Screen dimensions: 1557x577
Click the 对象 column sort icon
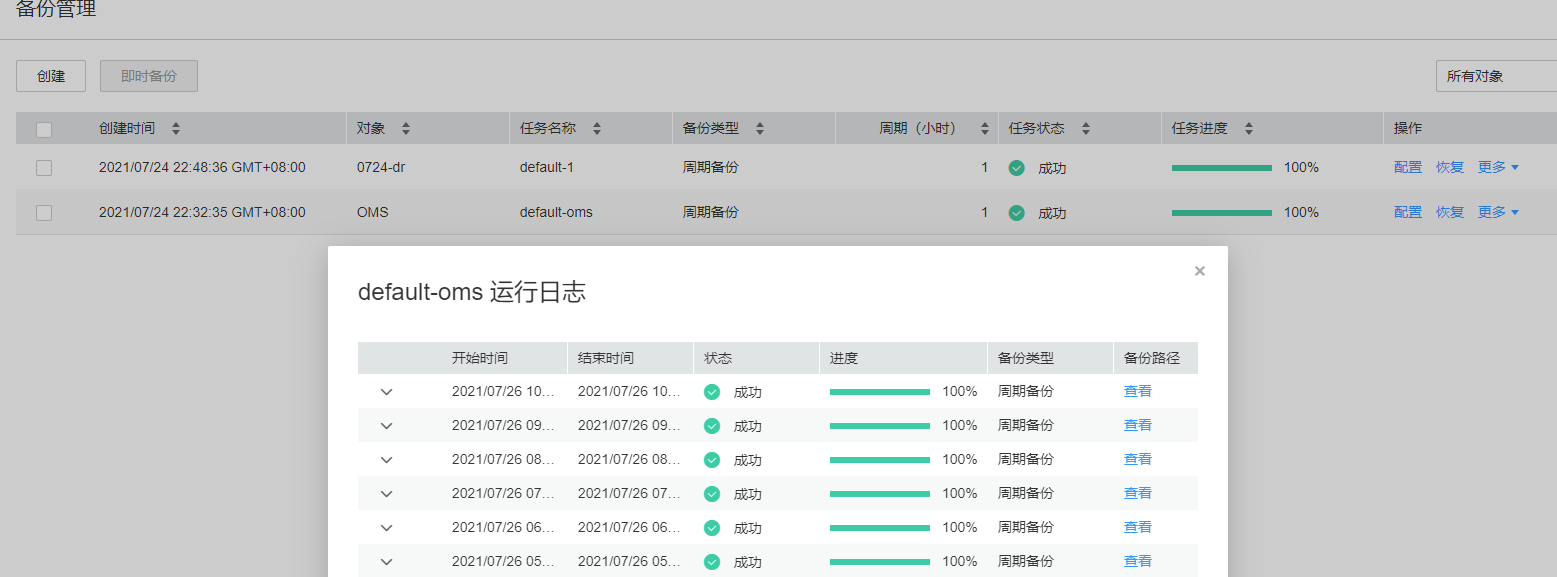pyautogui.click(x=406, y=129)
